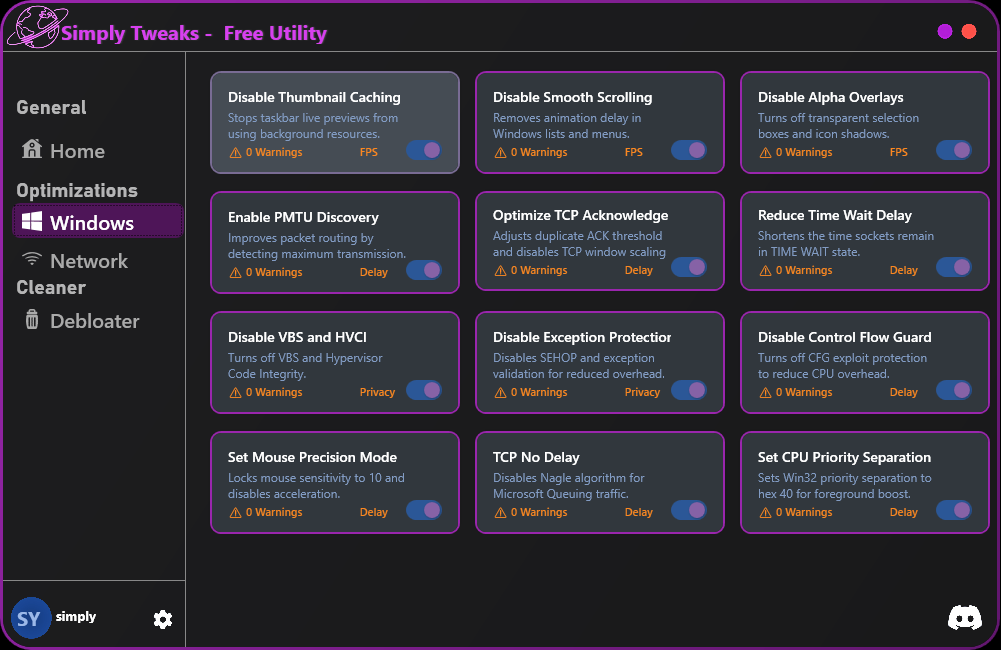Click the SY user avatar
The image size is (1001, 650).
click(30, 618)
